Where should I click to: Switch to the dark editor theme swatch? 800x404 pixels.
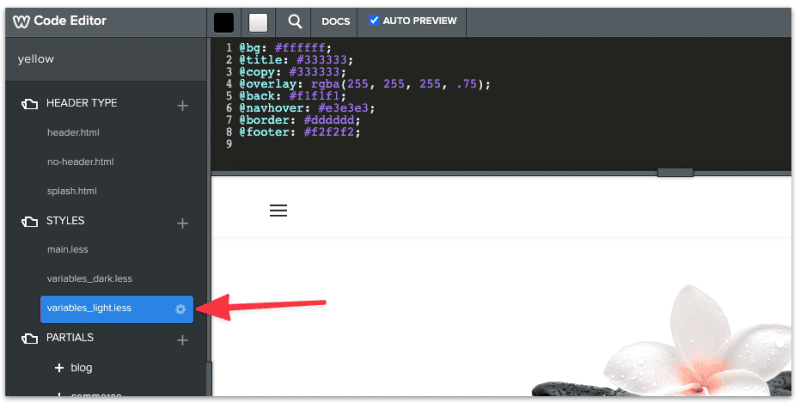pyautogui.click(x=223, y=22)
